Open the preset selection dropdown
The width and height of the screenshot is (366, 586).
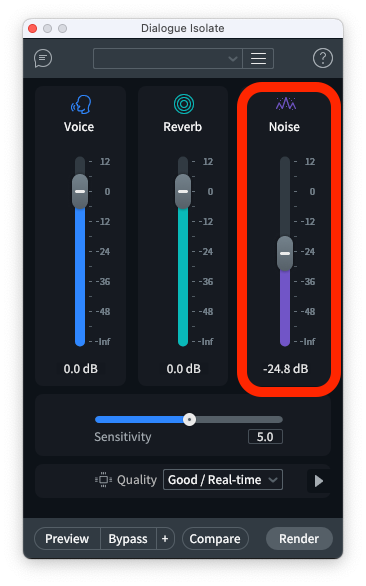click(167, 59)
